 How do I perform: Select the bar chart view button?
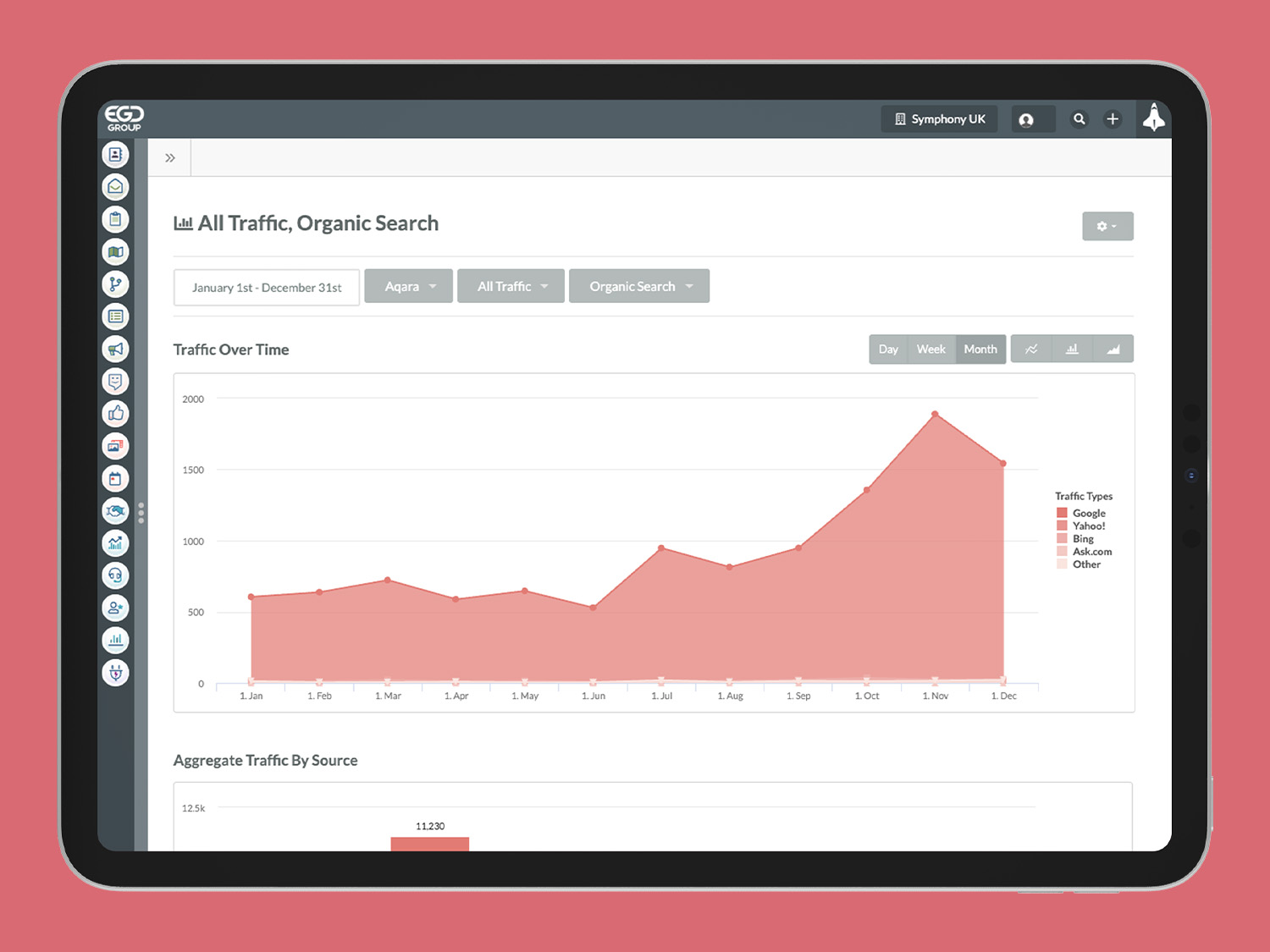point(1072,349)
